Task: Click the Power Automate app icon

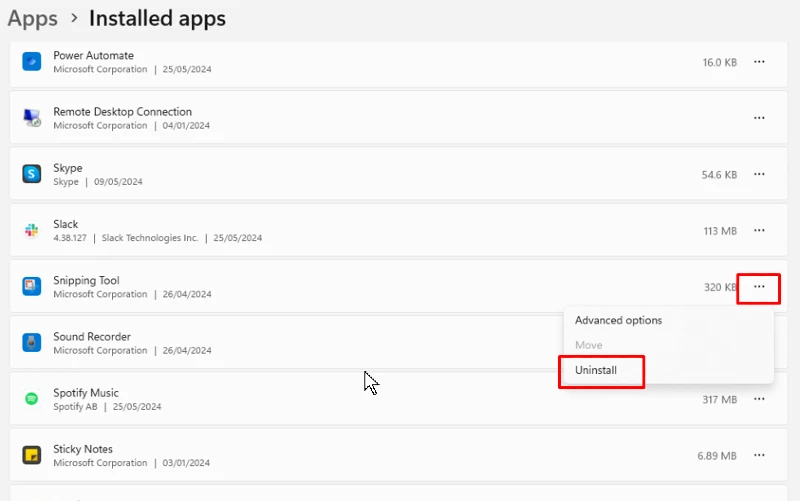Action: 32,62
